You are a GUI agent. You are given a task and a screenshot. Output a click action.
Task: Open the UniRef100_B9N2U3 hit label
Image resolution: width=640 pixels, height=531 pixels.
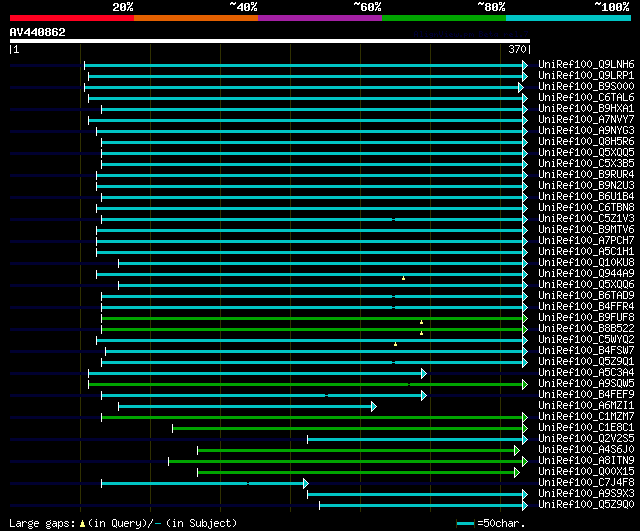(x=586, y=186)
